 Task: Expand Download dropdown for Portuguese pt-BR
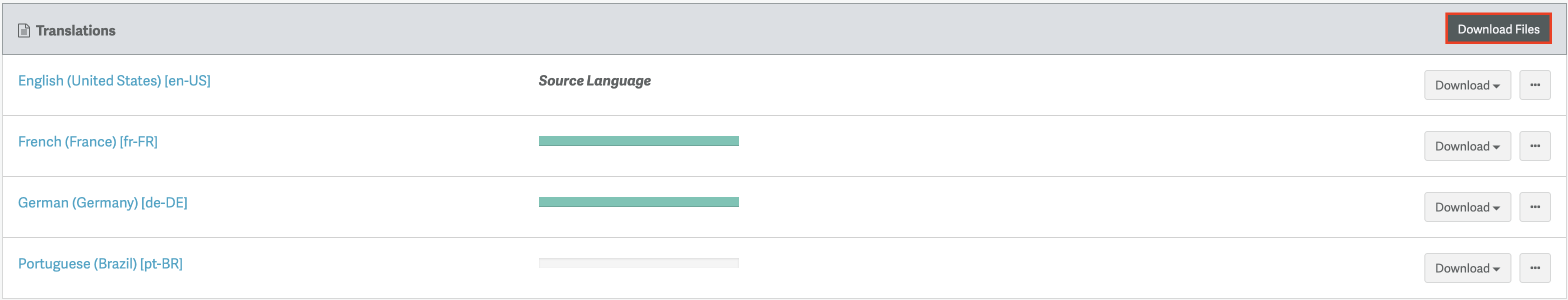[x=1467, y=267]
